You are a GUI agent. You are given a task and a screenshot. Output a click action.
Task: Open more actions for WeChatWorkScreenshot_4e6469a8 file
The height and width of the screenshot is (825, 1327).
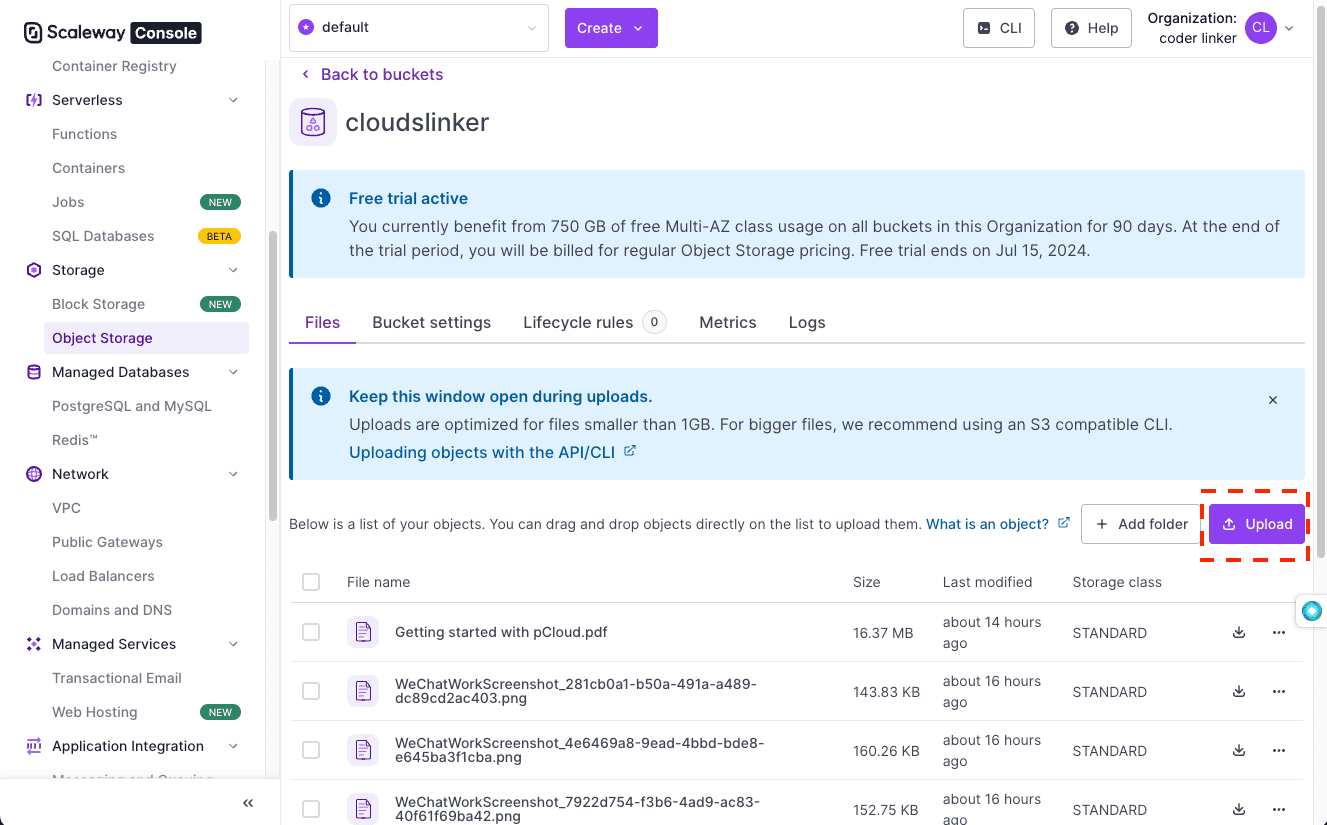click(x=1279, y=750)
